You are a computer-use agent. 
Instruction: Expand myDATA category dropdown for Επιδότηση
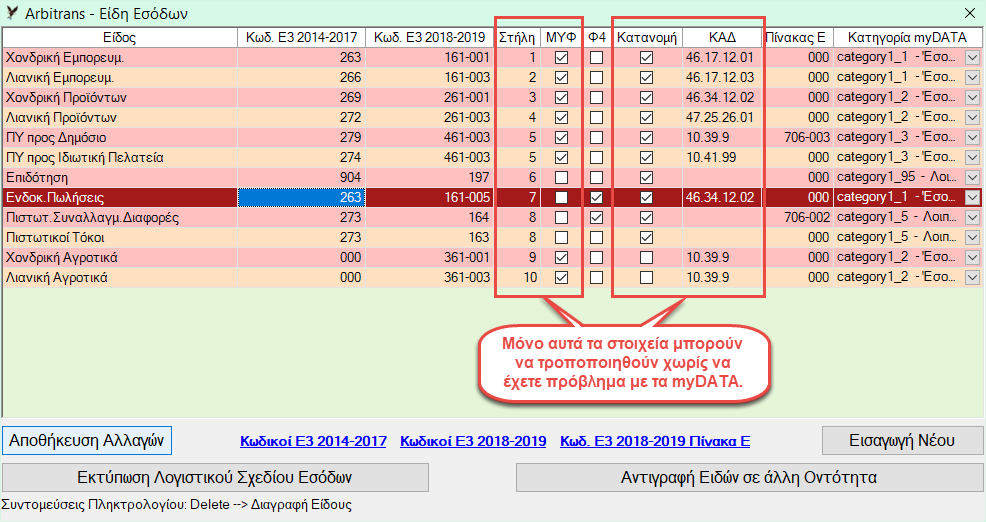(x=973, y=178)
